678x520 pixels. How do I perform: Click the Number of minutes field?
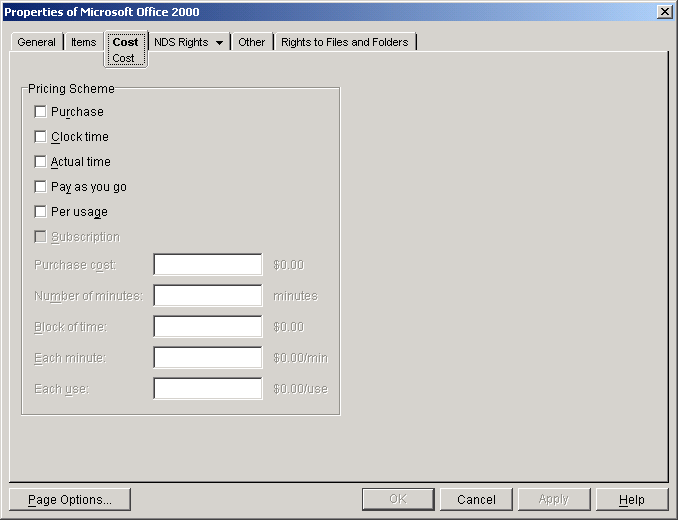click(x=208, y=296)
